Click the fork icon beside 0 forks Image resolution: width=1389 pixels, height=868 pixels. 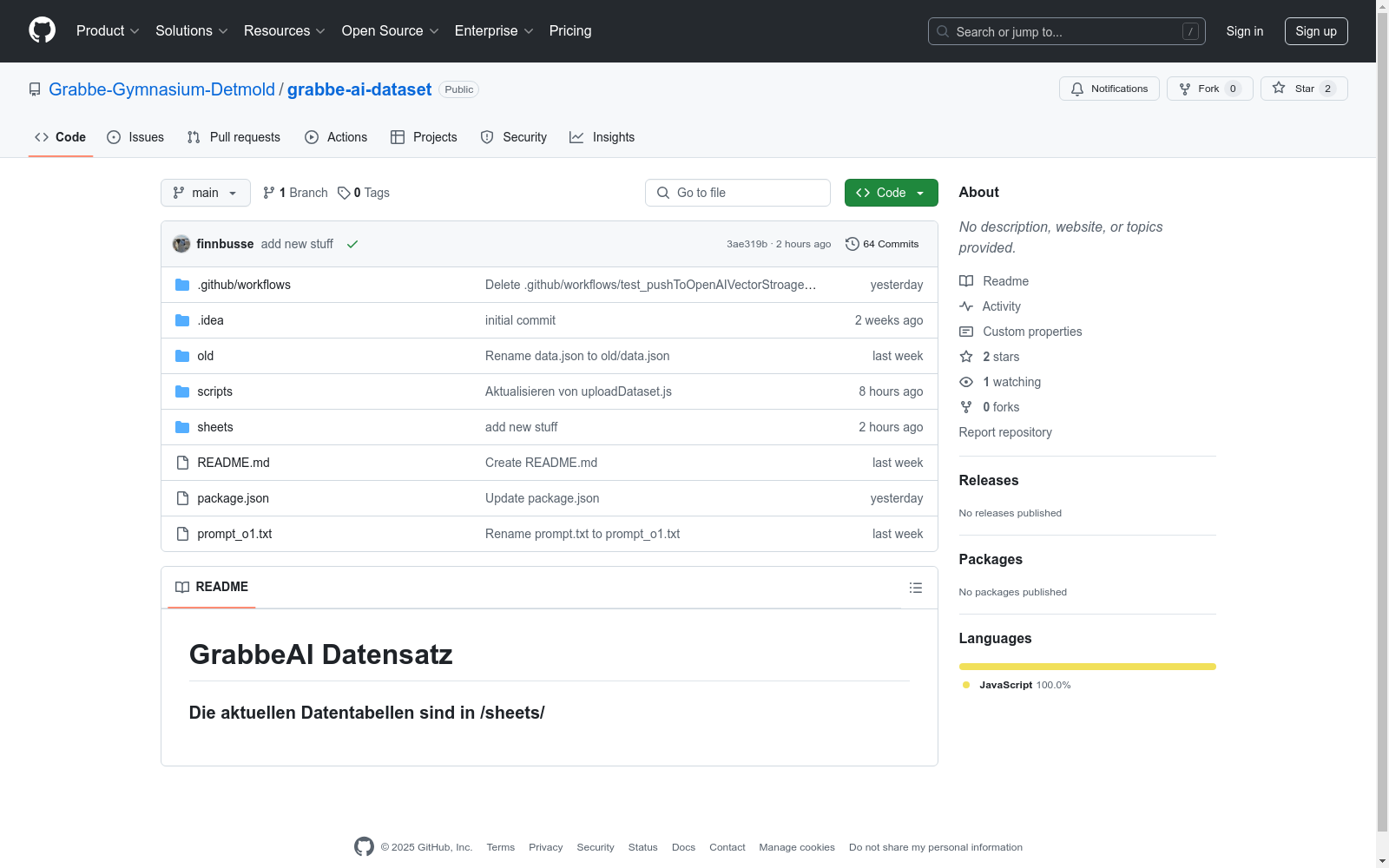tap(966, 407)
